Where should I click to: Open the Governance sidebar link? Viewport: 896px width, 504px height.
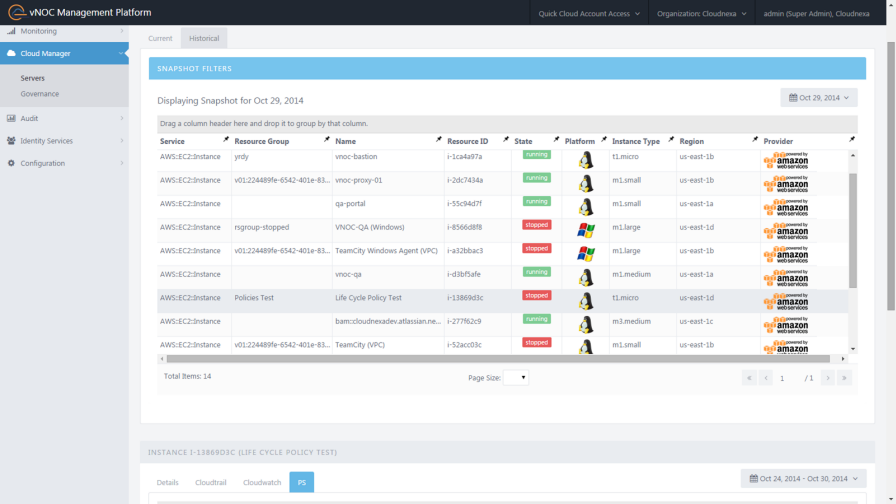click(x=40, y=94)
